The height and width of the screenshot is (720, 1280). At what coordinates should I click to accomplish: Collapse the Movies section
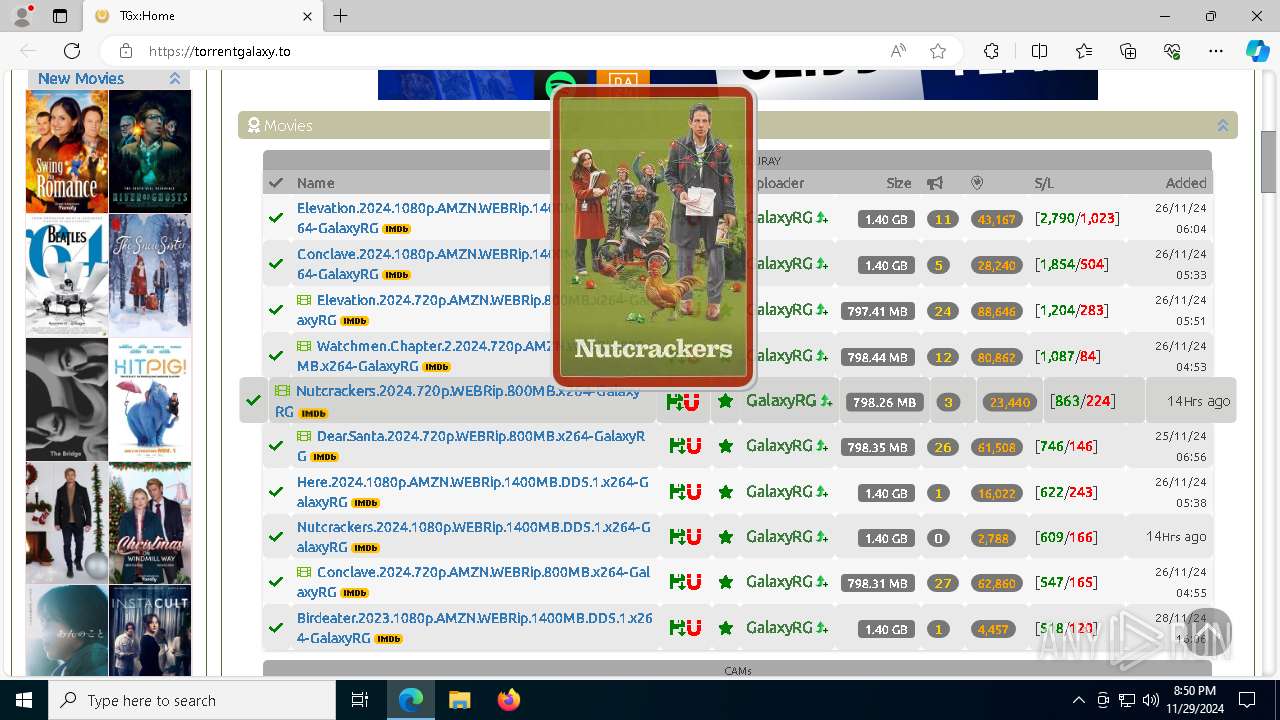pyautogui.click(x=1222, y=126)
